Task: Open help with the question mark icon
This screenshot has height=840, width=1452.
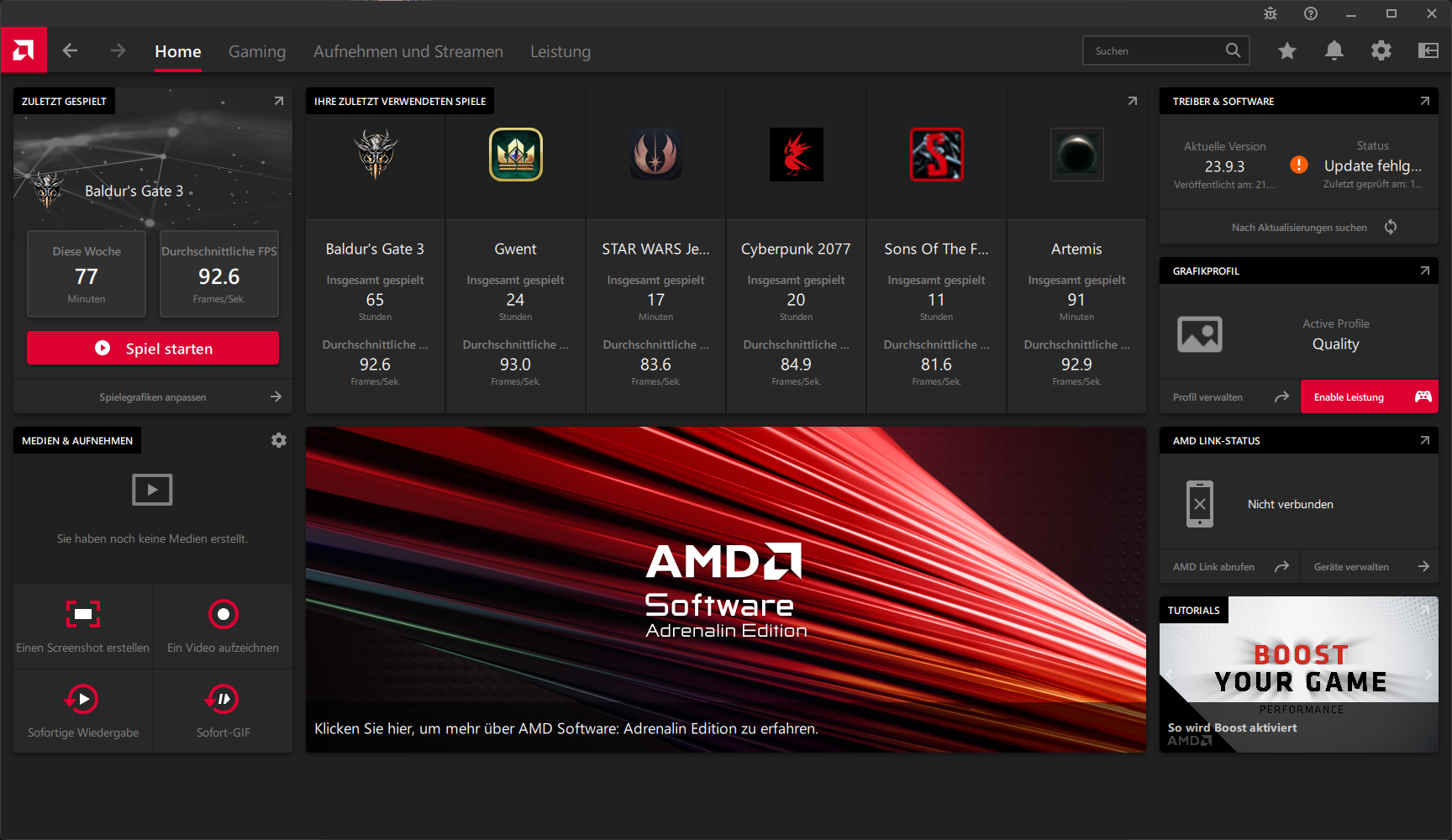Action: (1311, 13)
